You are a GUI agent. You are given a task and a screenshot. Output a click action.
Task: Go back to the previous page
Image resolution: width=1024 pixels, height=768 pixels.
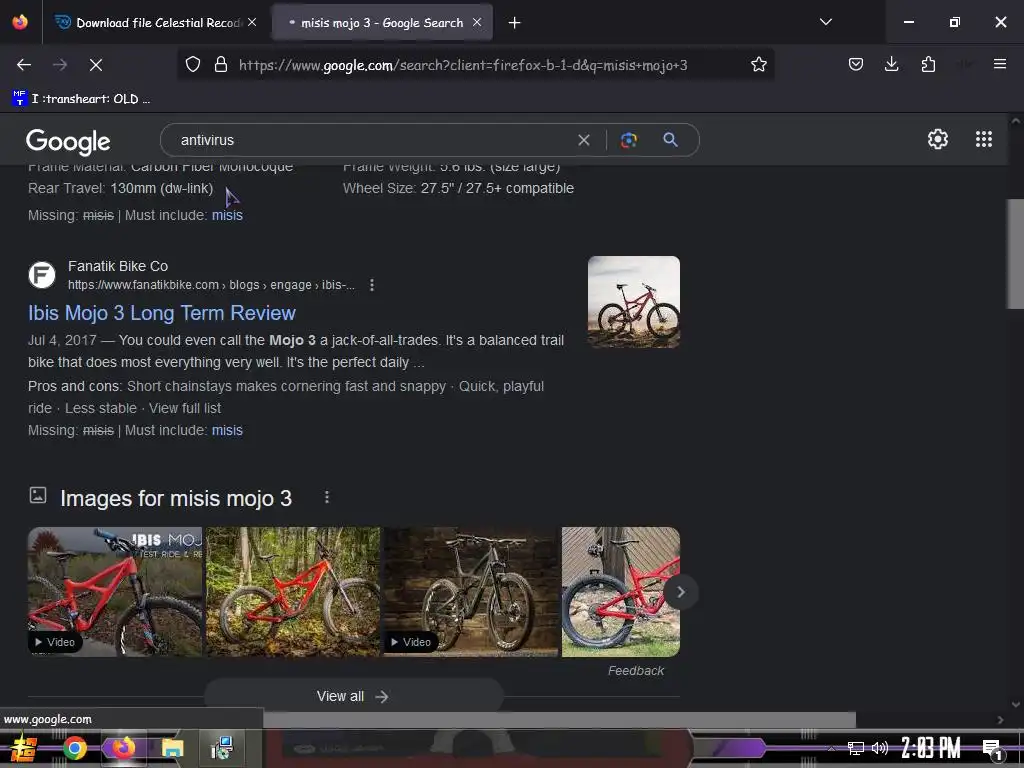click(x=24, y=65)
